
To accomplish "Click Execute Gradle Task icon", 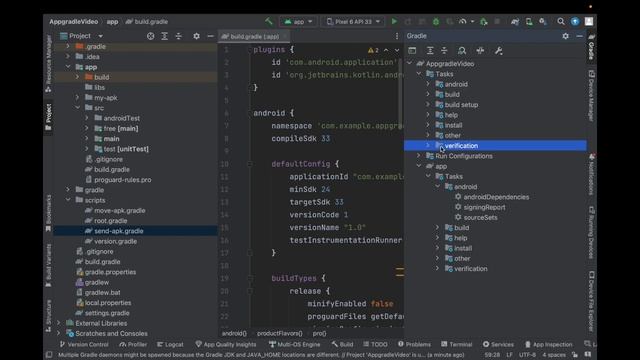I will [412, 51].
